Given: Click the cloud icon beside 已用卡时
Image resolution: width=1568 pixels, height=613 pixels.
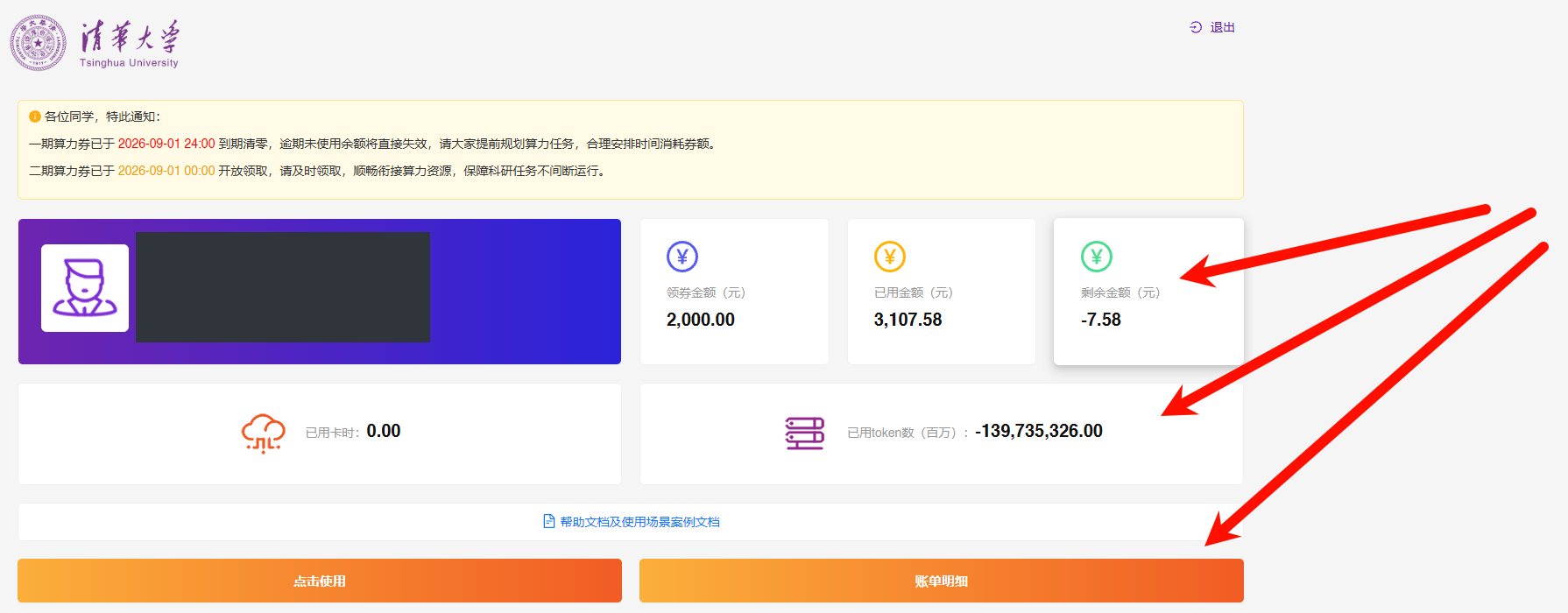Looking at the screenshot, I should [x=263, y=433].
